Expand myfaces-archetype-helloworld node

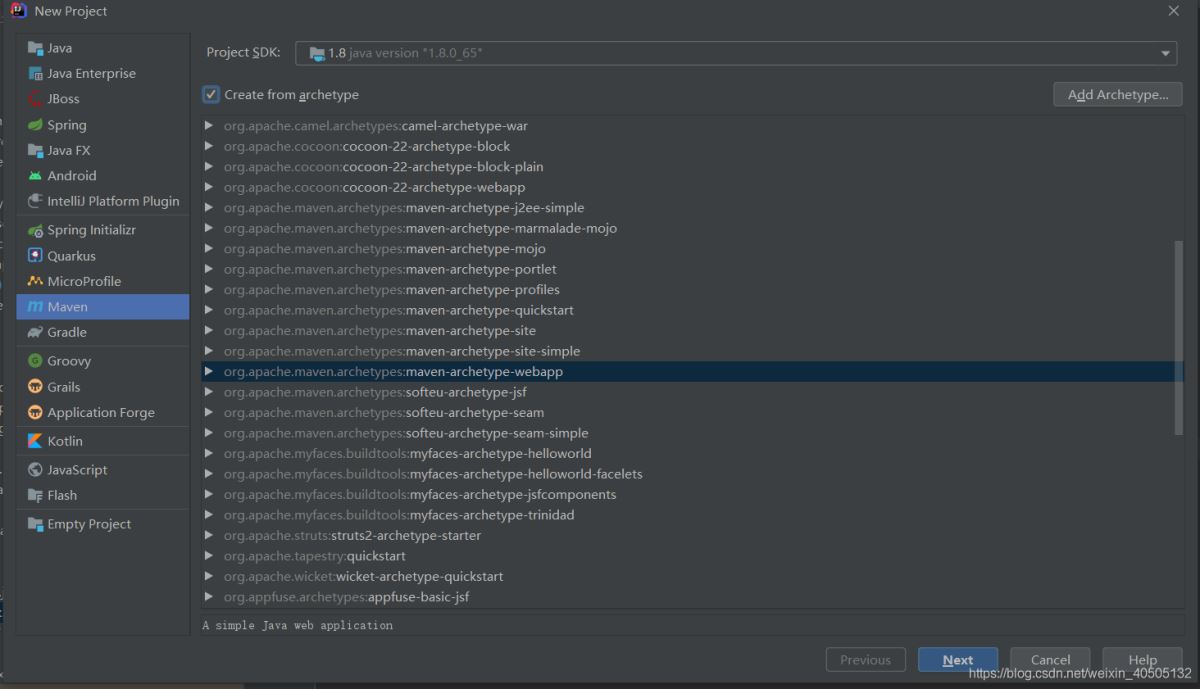pos(209,453)
